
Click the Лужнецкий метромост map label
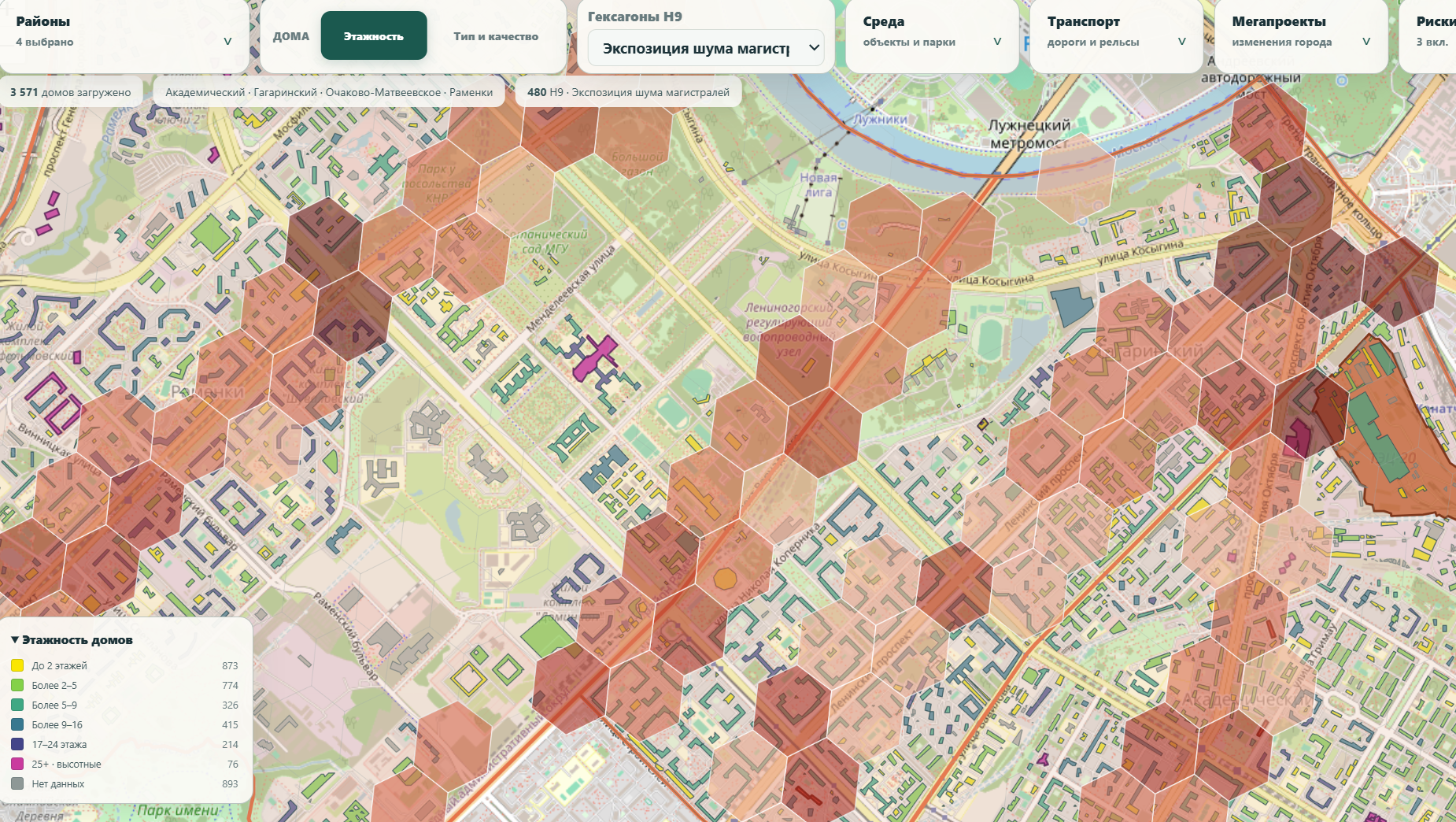pos(1029,134)
